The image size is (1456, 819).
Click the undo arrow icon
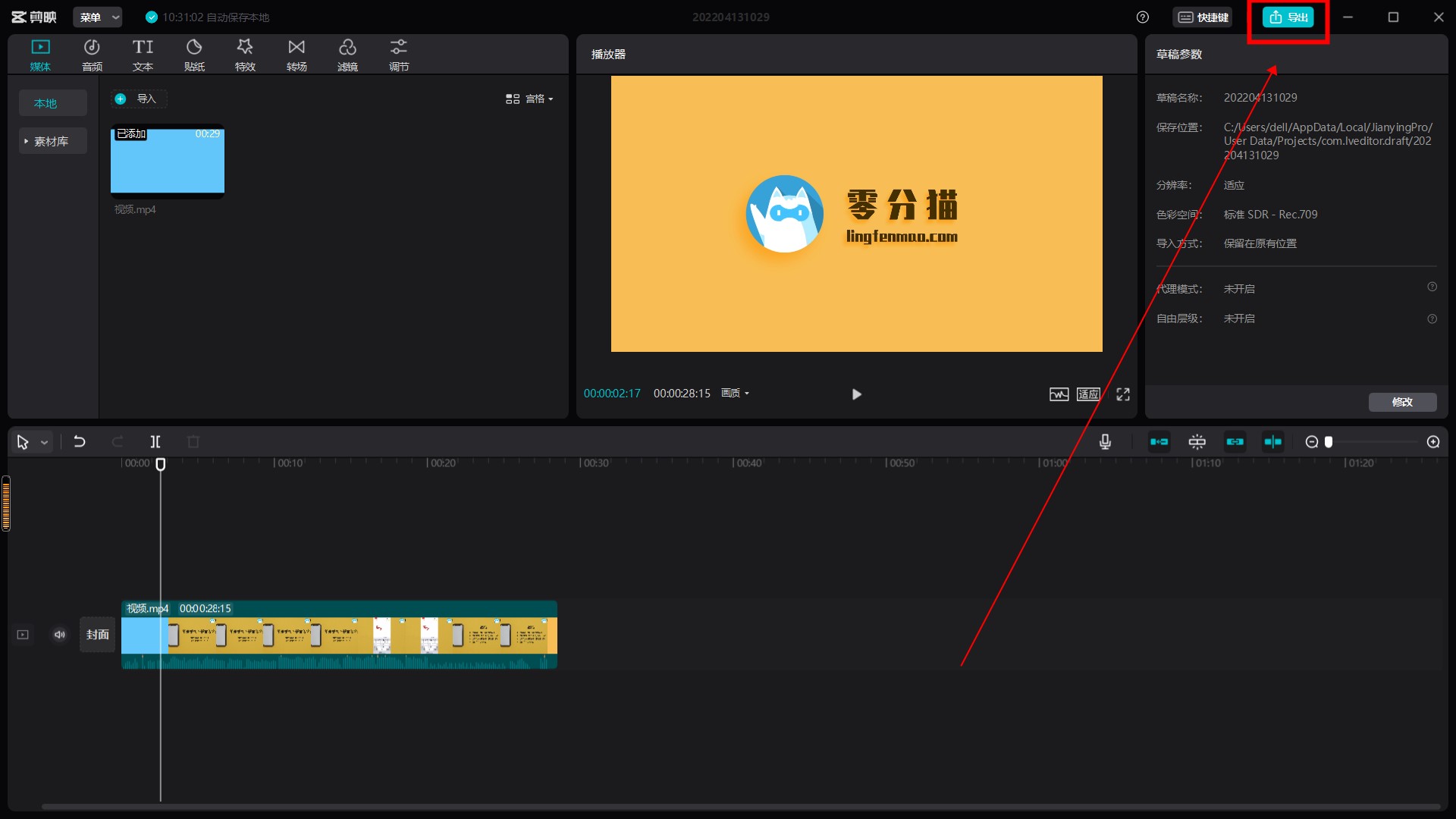click(80, 442)
